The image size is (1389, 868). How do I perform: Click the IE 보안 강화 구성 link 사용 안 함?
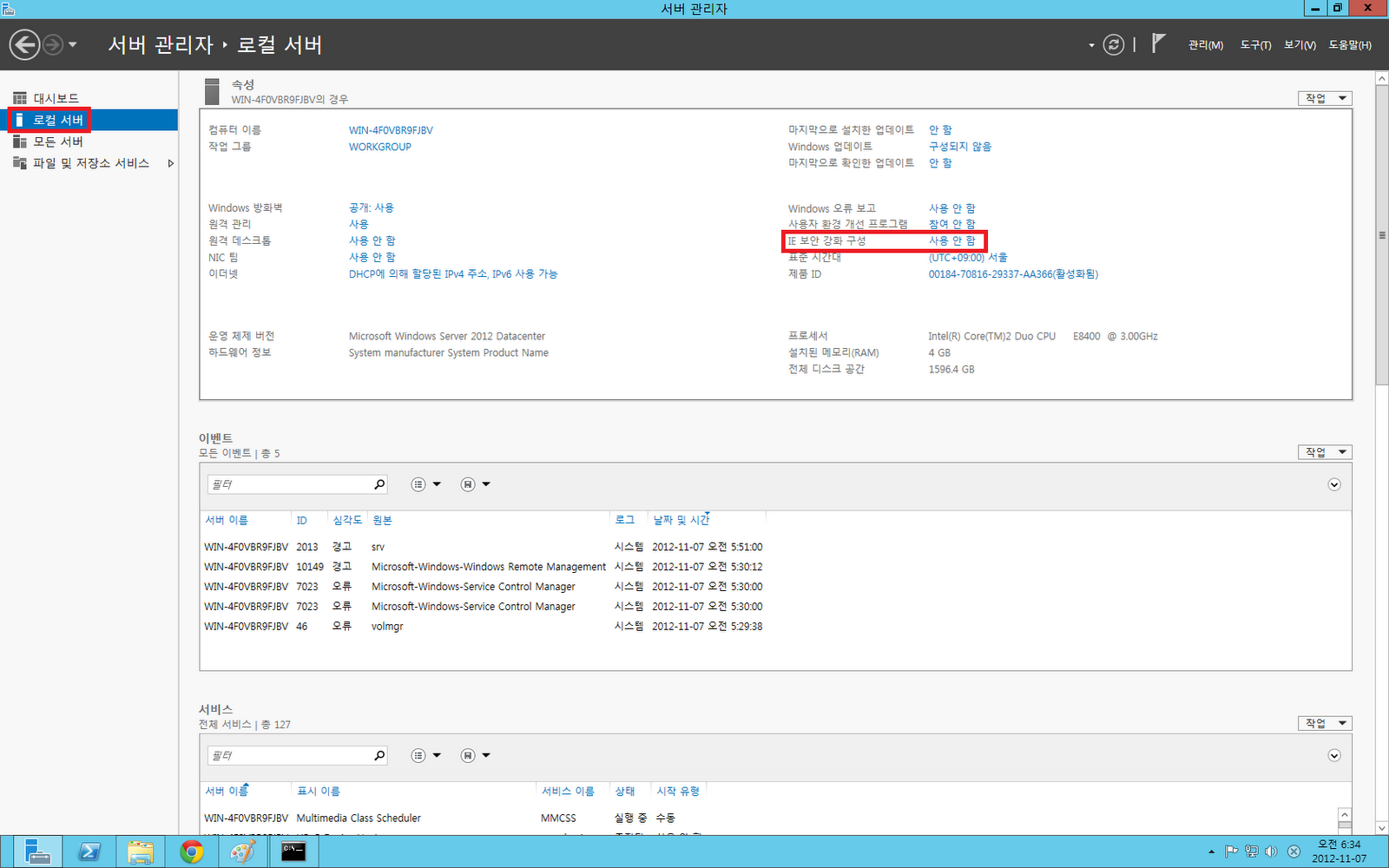click(952, 240)
